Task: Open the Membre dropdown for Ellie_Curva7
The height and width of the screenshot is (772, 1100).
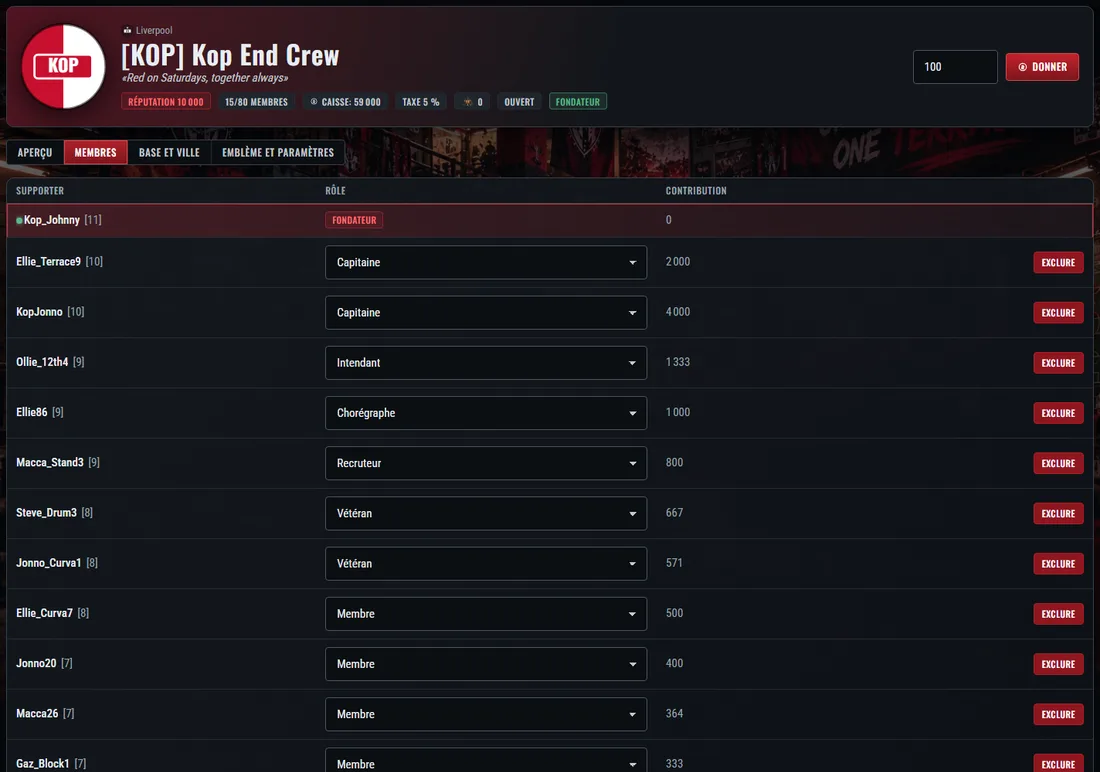Action: tap(485, 613)
